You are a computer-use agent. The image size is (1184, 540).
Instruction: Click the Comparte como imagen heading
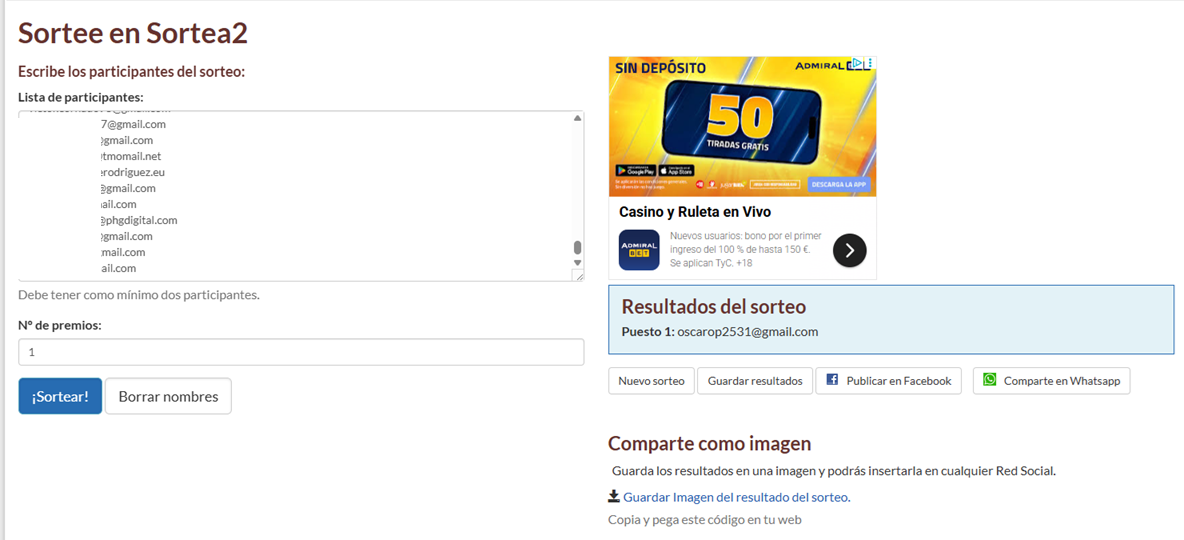click(x=710, y=443)
